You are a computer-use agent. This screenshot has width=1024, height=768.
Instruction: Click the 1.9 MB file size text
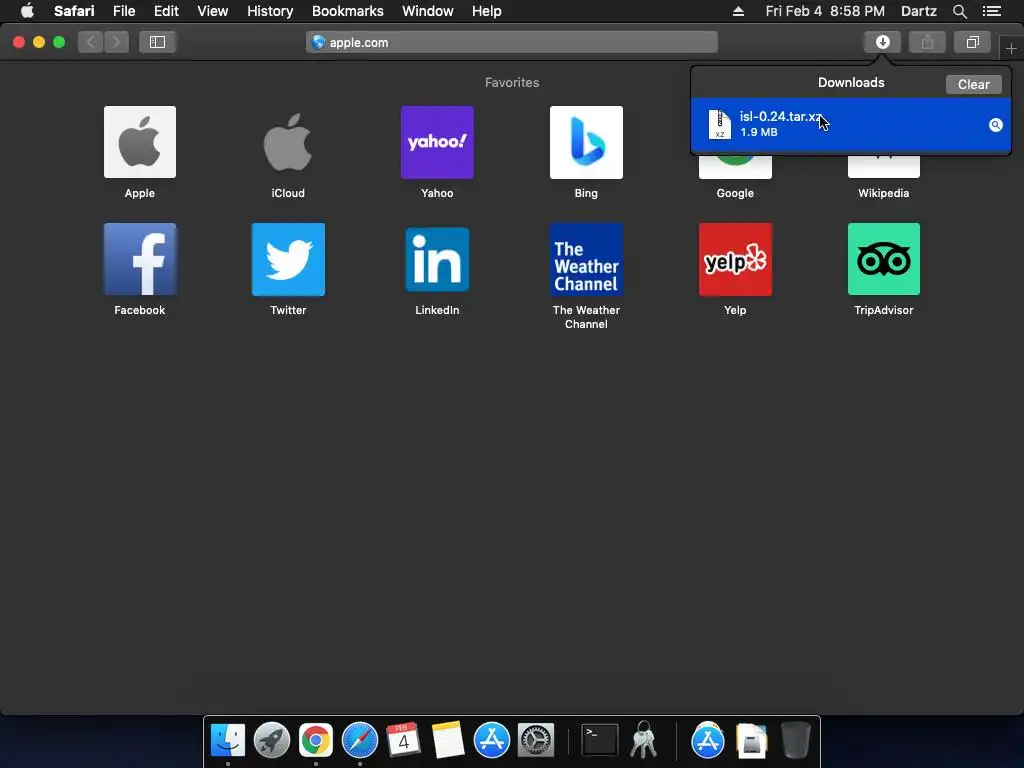click(x=758, y=132)
